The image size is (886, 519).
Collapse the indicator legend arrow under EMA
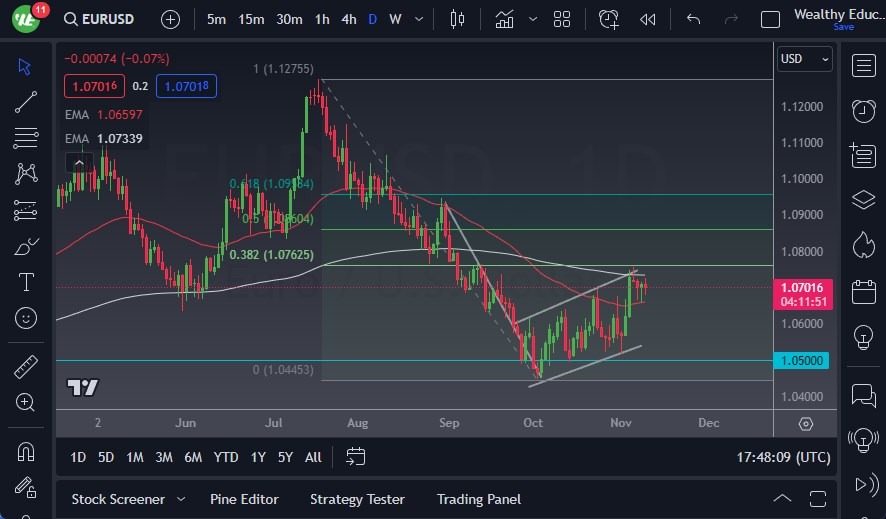78,162
